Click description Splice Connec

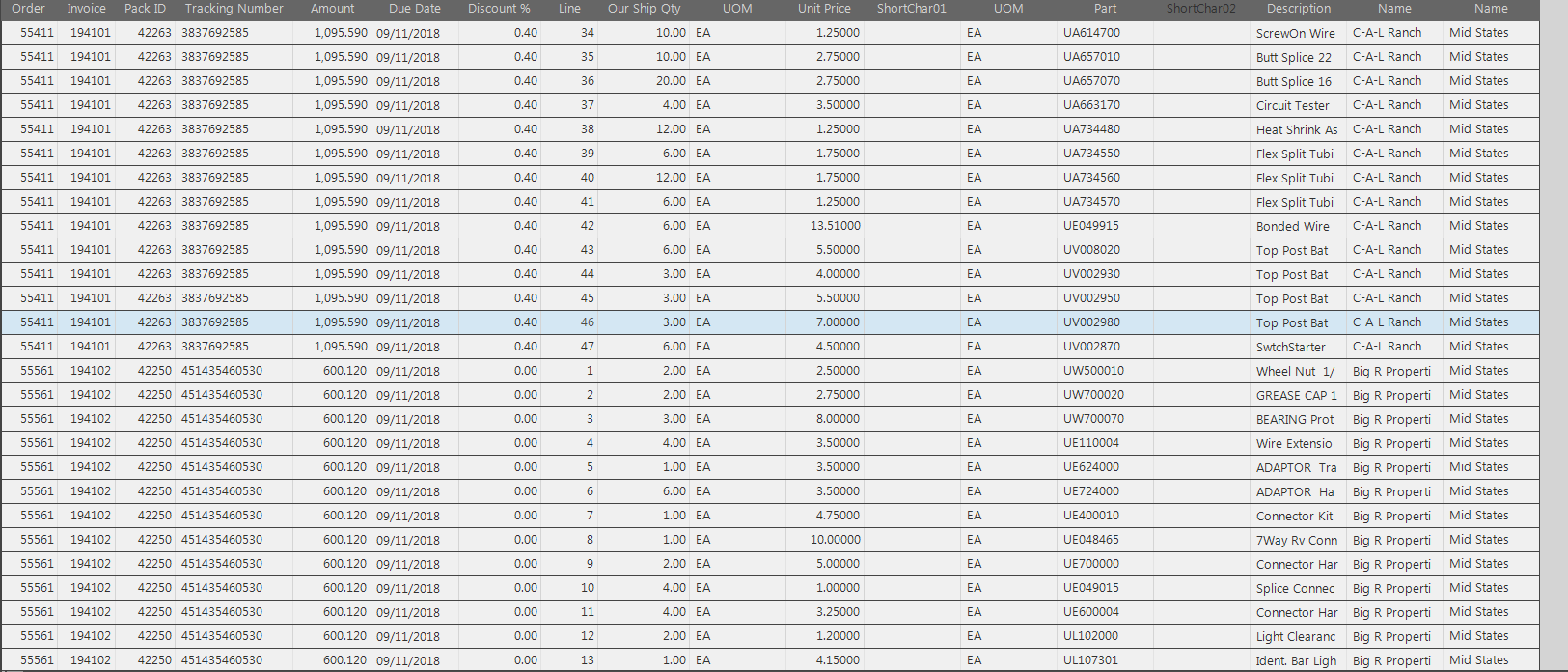click(x=1296, y=588)
